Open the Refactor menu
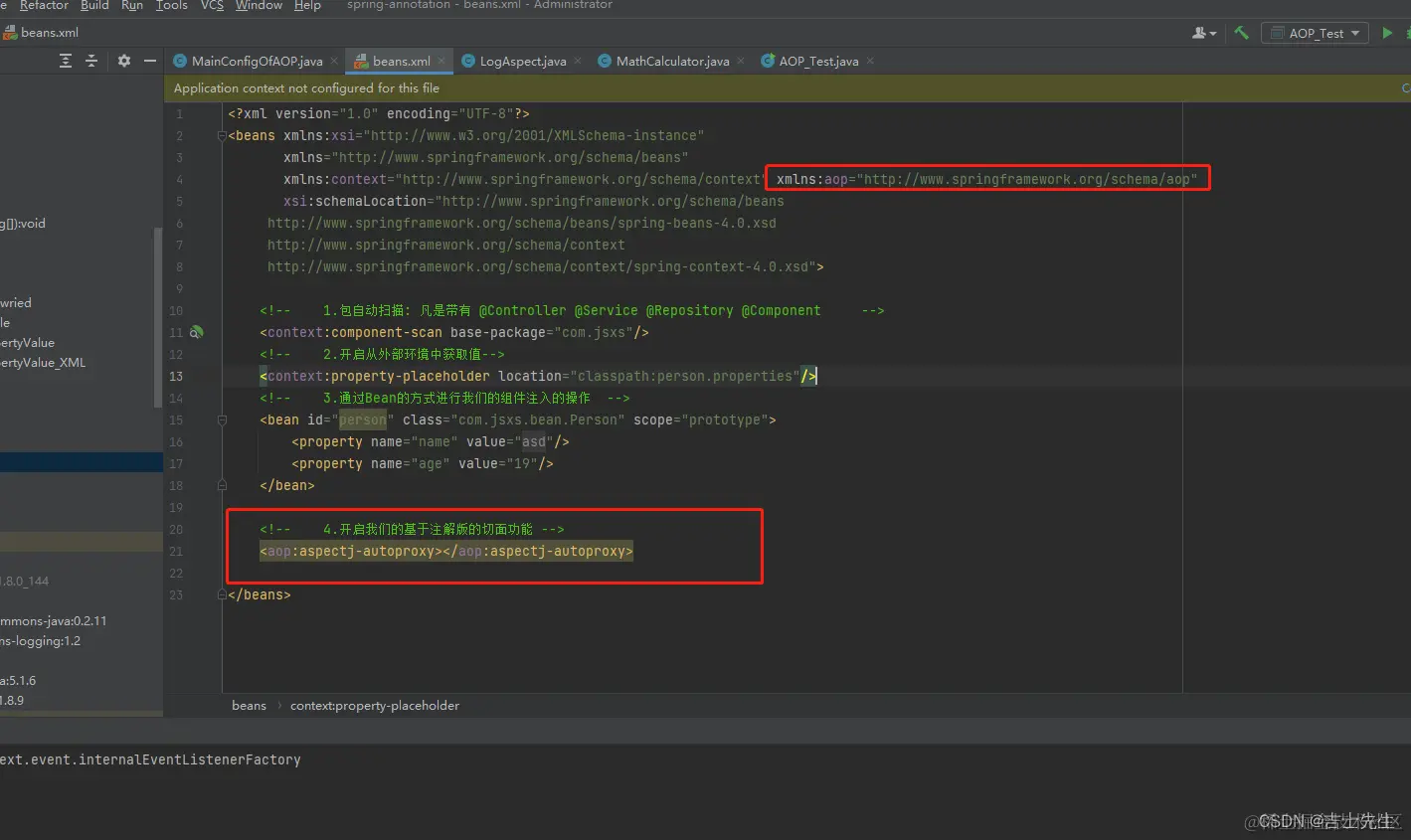The height and width of the screenshot is (840, 1411). [44, 5]
